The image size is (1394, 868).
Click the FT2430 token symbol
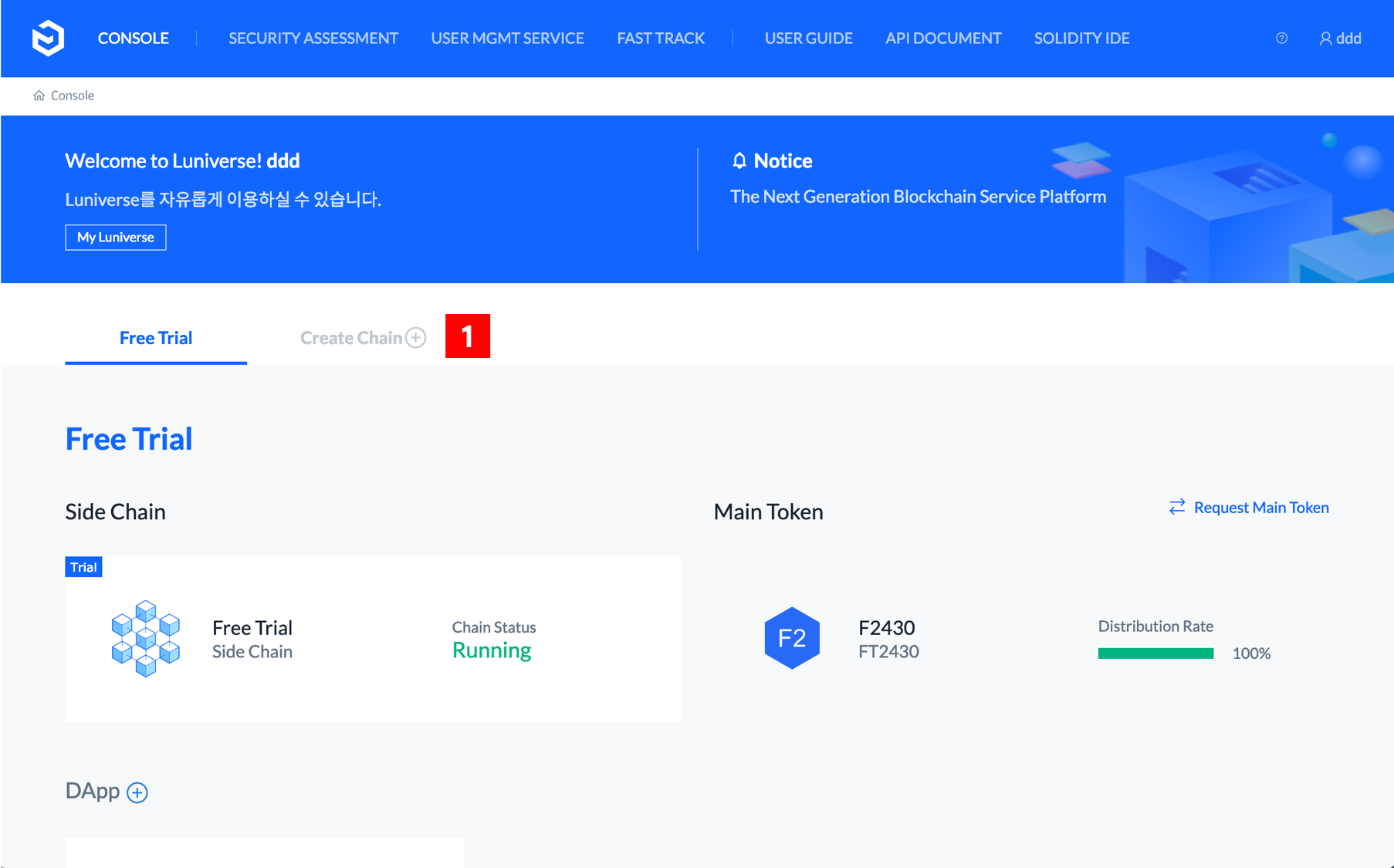(x=888, y=651)
